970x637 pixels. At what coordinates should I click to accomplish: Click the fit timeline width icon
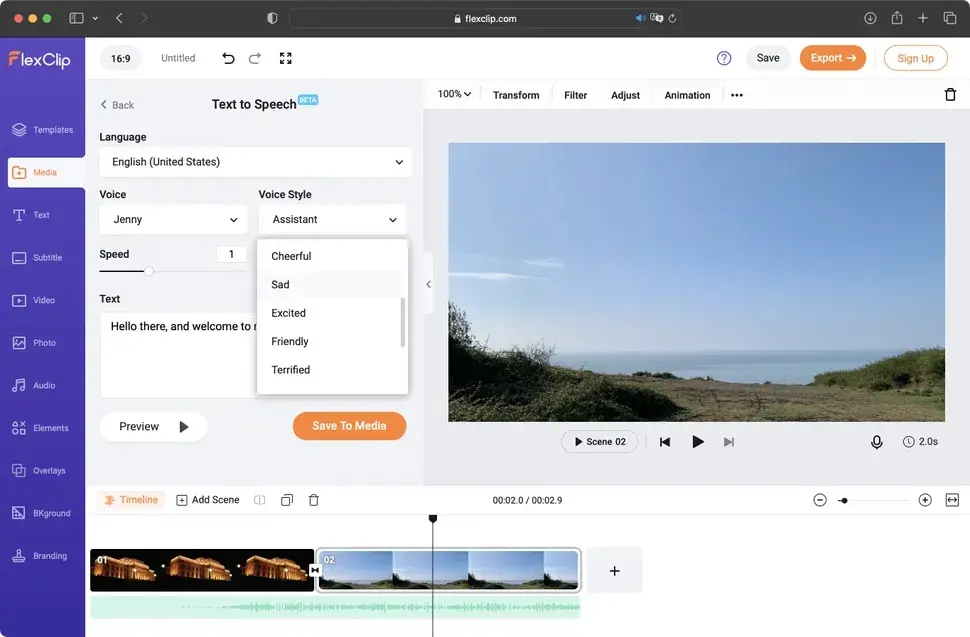(x=952, y=500)
